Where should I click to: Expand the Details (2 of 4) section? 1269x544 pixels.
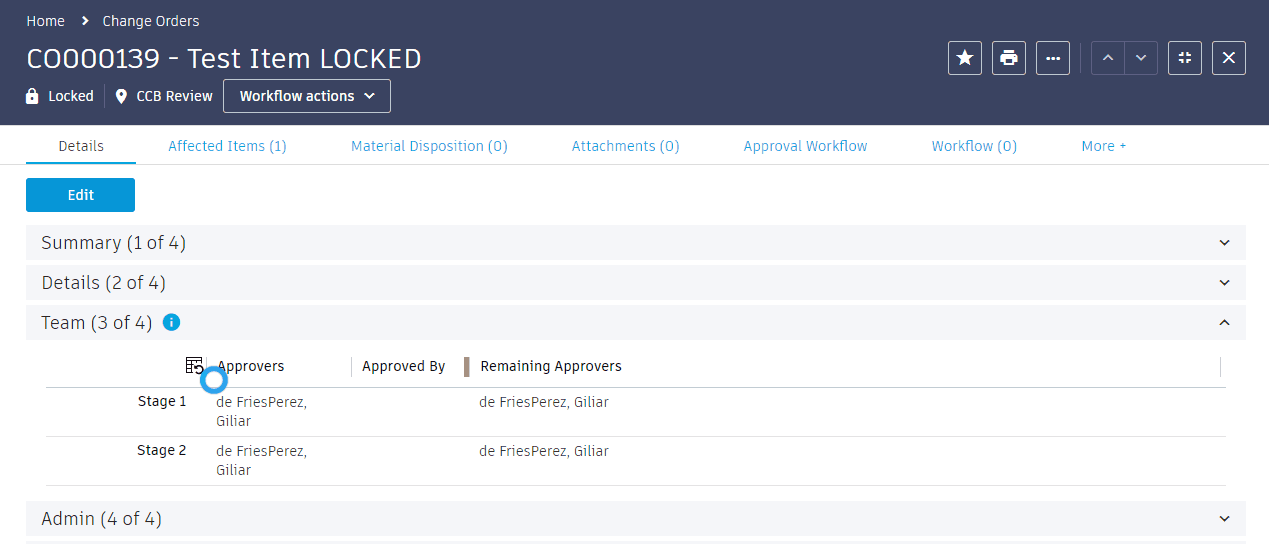pyautogui.click(x=636, y=282)
